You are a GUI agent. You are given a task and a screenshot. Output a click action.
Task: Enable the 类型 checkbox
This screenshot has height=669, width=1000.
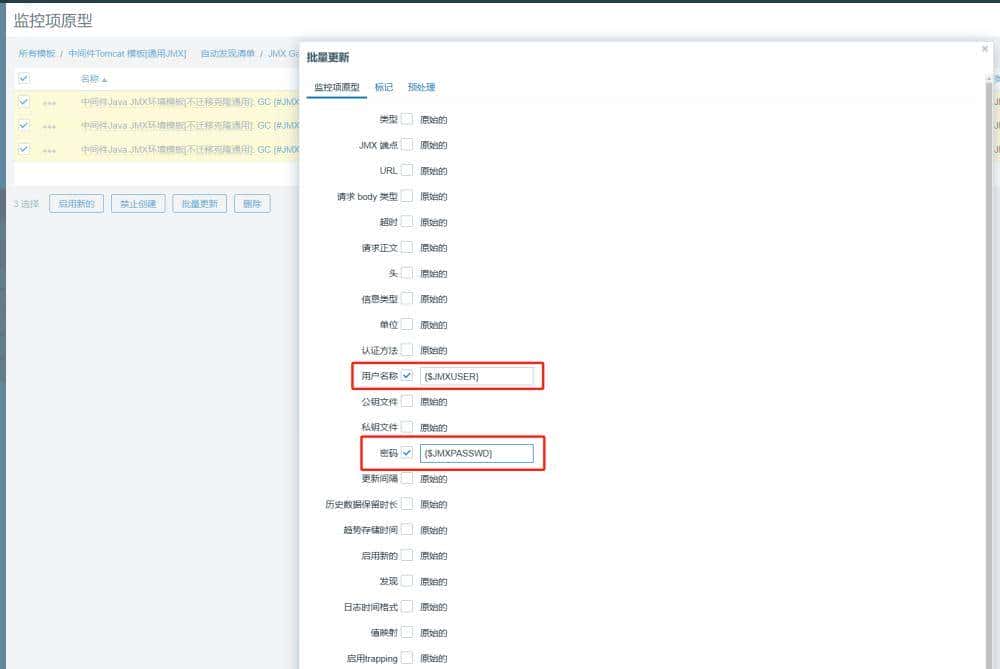point(407,119)
